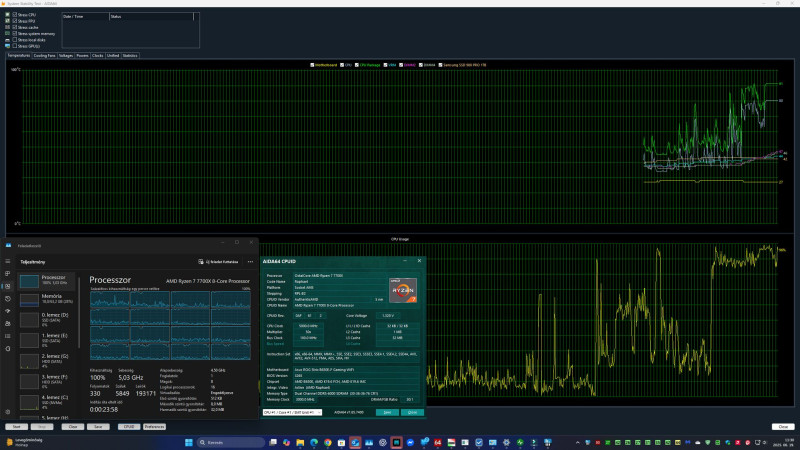The height and width of the screenshot is (450, 800).
Task: Click the Ryzen logo in AIDA64 CPUID
Action: click(x=403, y=290)
